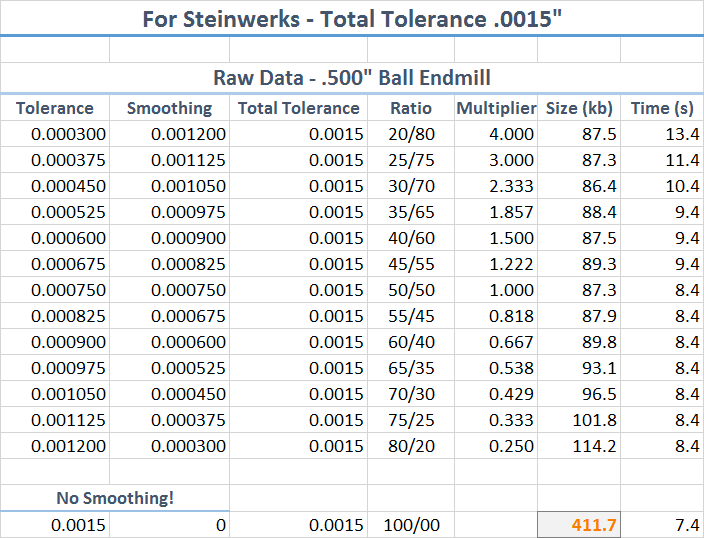Select time cell 13.4
This screenshot has height=538, width=704.
click(x=662, y=134)
